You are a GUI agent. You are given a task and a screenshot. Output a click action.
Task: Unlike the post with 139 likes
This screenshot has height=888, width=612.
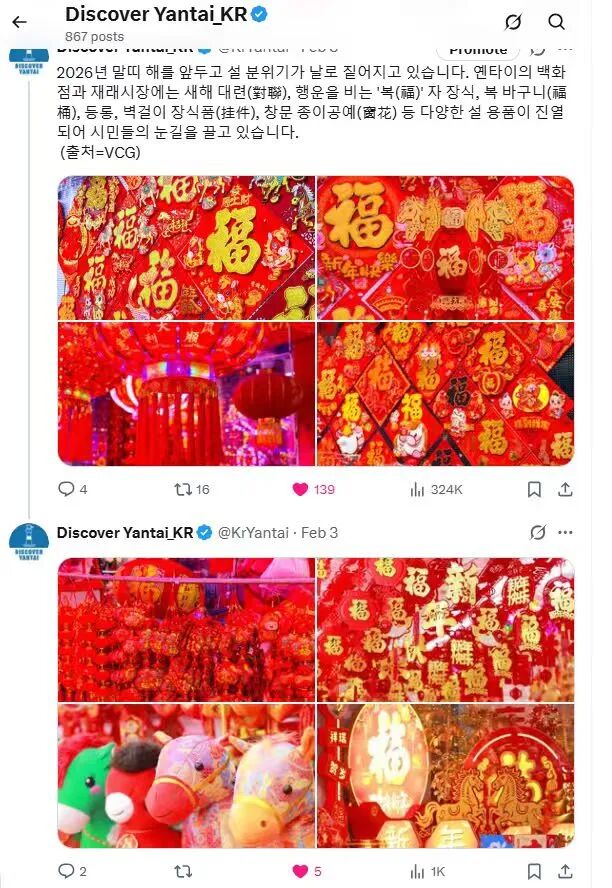(314, 489)
